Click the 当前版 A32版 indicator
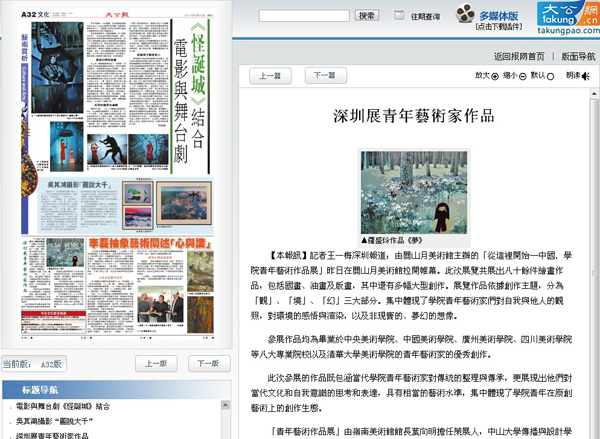Image resolution: width=600 pixels, height=439 pixels. 34,364
